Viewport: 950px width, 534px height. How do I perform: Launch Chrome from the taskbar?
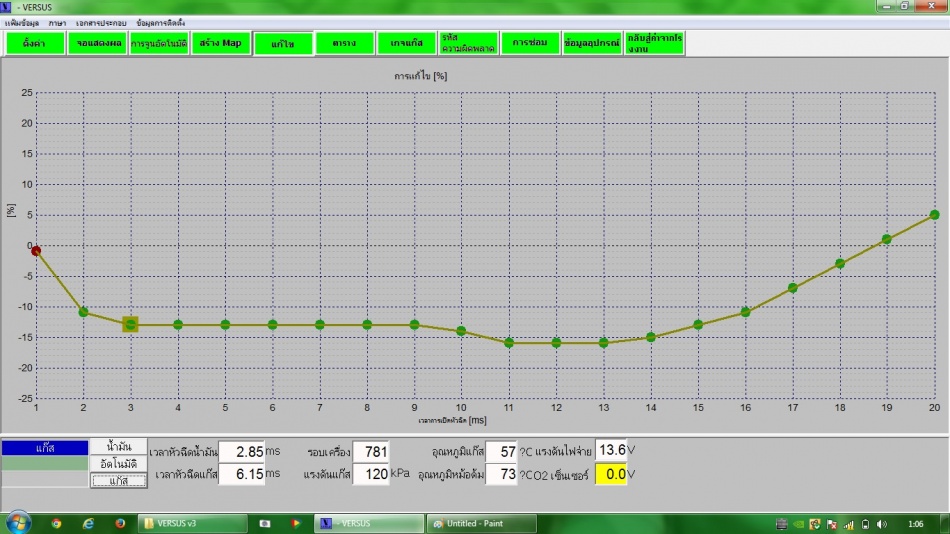coord(56,524)
